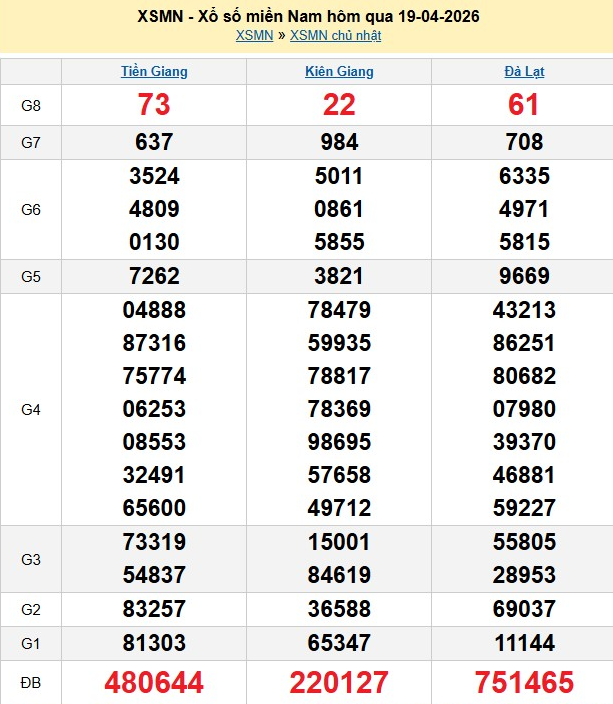Viewport: 613px width, 704px height.
Task: Click the red G8 number 73
Action: (x=154, y=105)
